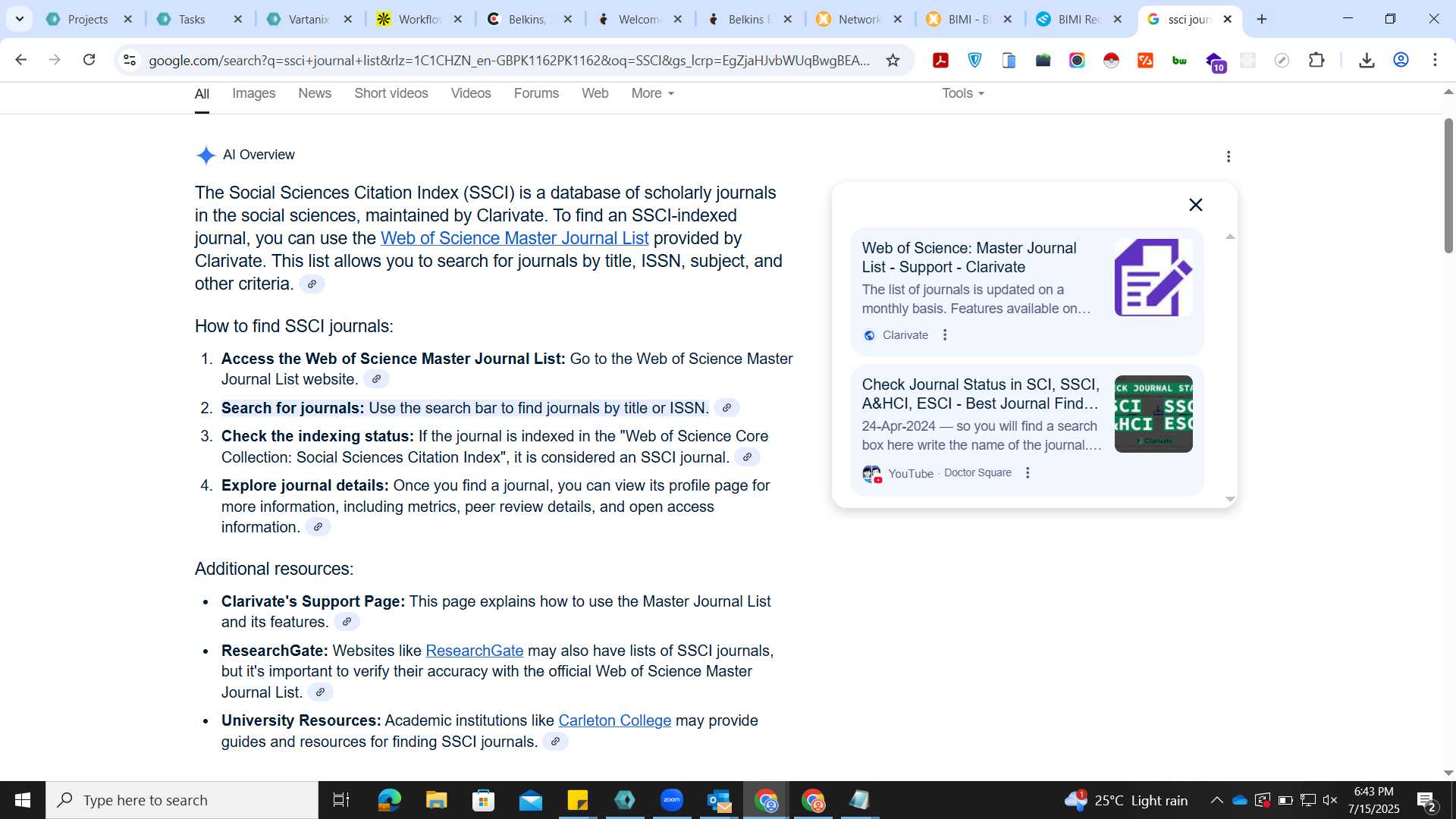This screenshot has height=819, width=1456.
Task: Launch Zoom from taskbar
Action: coord(671,800)
